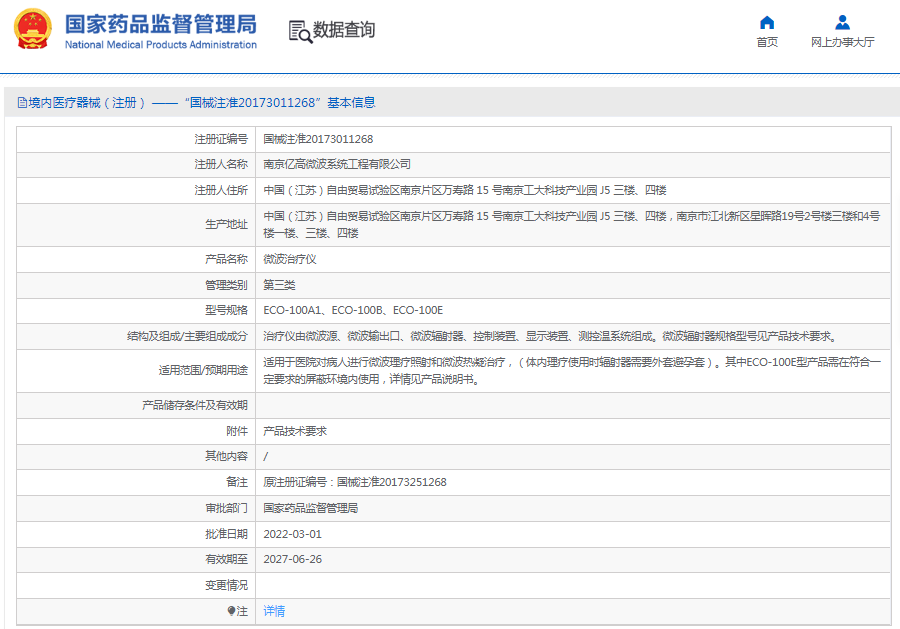Select product name 微波治疗仪
This screenshot has height=629, width=900.
coord(289,259)
